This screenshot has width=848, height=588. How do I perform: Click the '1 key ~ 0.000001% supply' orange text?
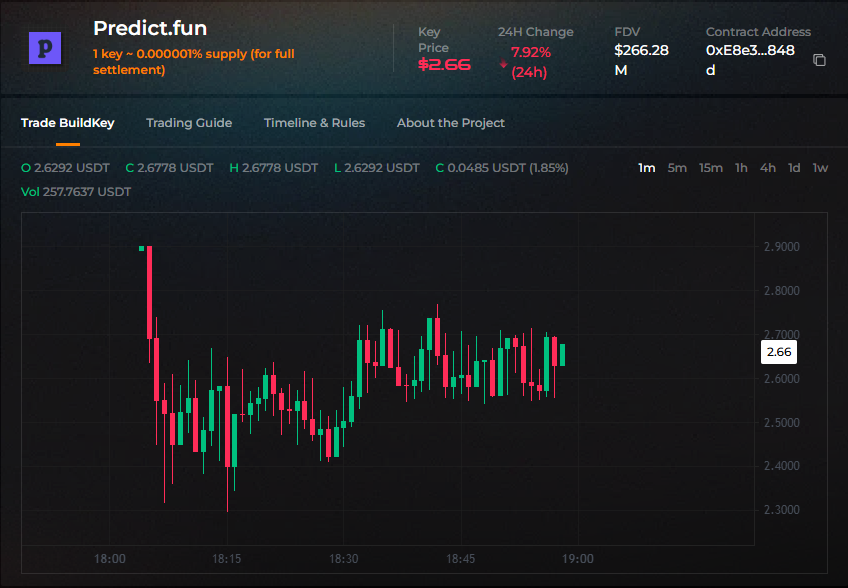(x=194, y=62)
